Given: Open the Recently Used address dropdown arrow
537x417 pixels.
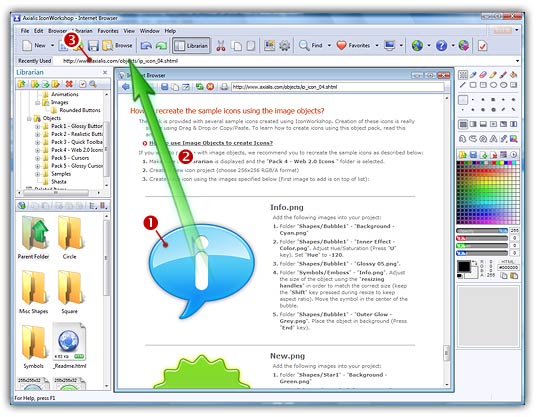Looking at the screenshot, I should pyautogui.click(x=517, y=61).
